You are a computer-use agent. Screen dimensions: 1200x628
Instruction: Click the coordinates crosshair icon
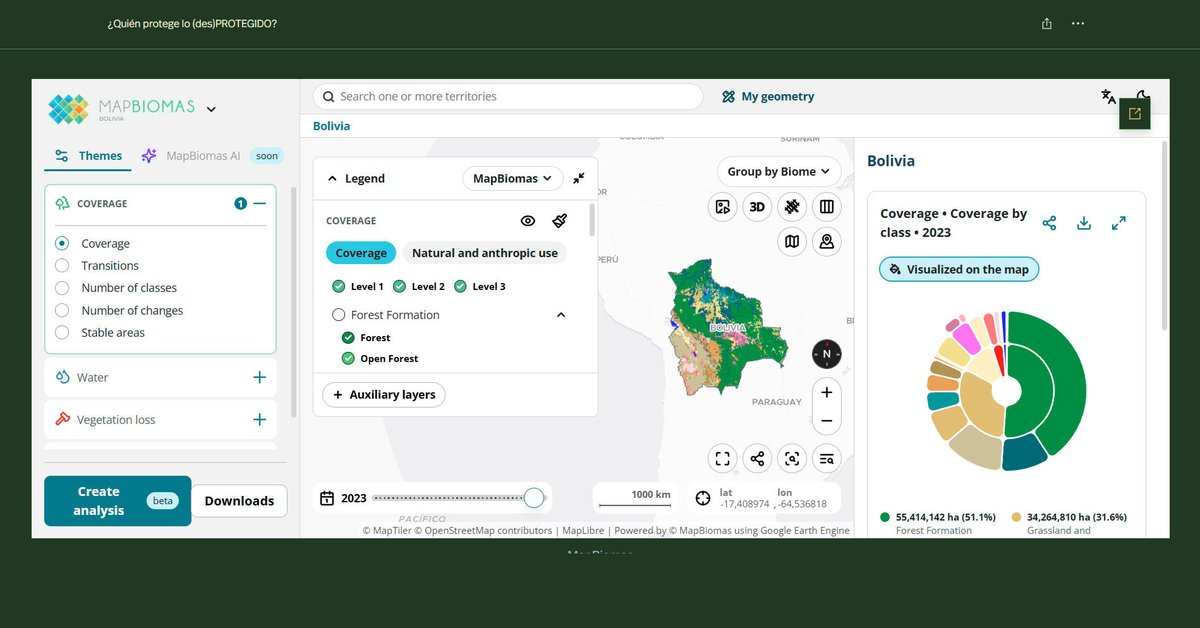point(703,497)
